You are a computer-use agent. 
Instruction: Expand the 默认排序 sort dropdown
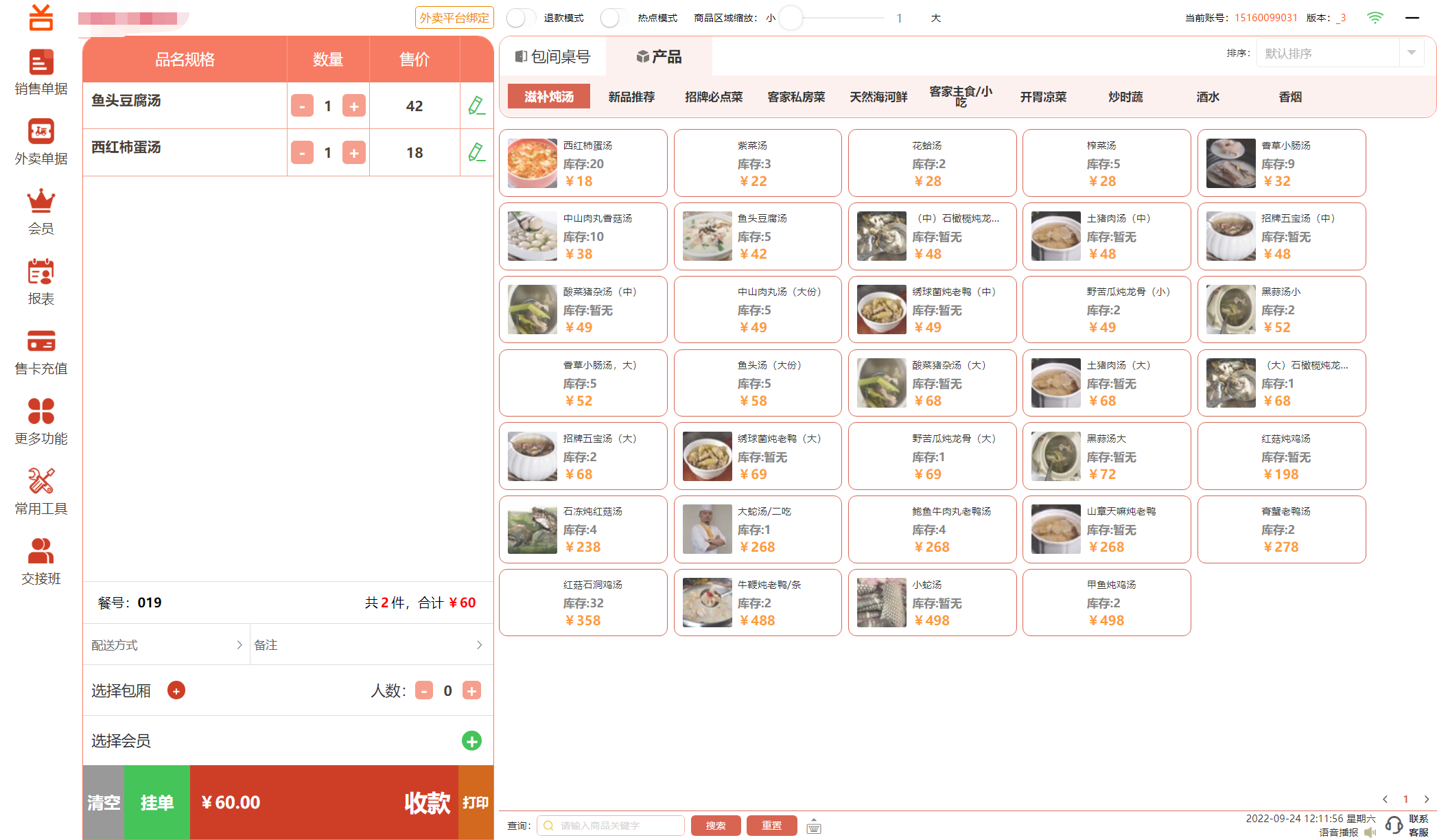pyautogui.click(x=1412, y=53)
